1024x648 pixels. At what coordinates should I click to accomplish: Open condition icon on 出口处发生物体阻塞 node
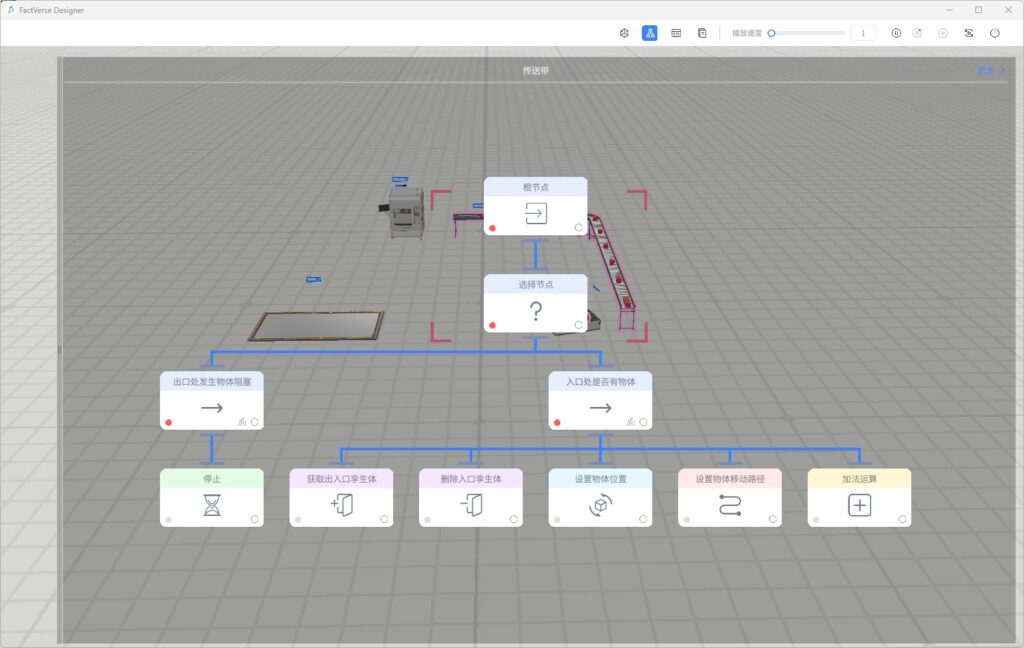[242, 422]
